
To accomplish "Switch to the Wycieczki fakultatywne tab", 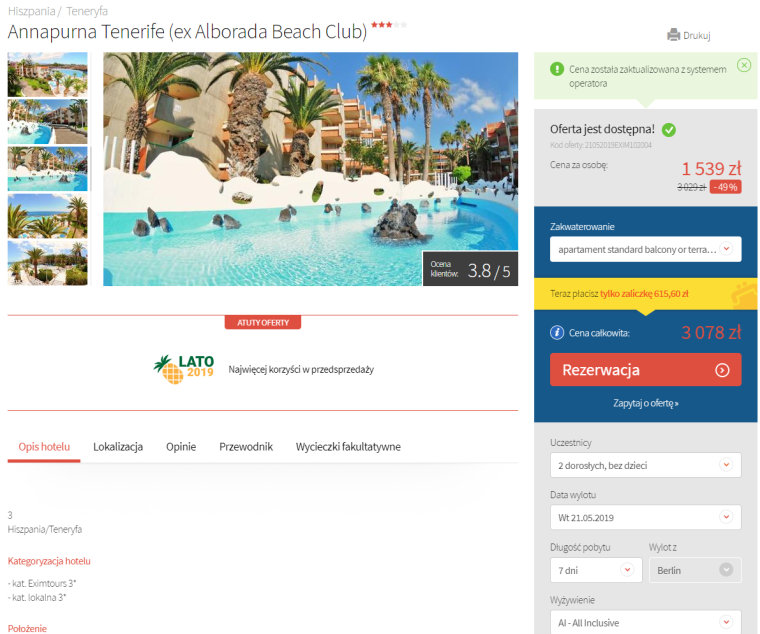I will click(x=348, y=447).
